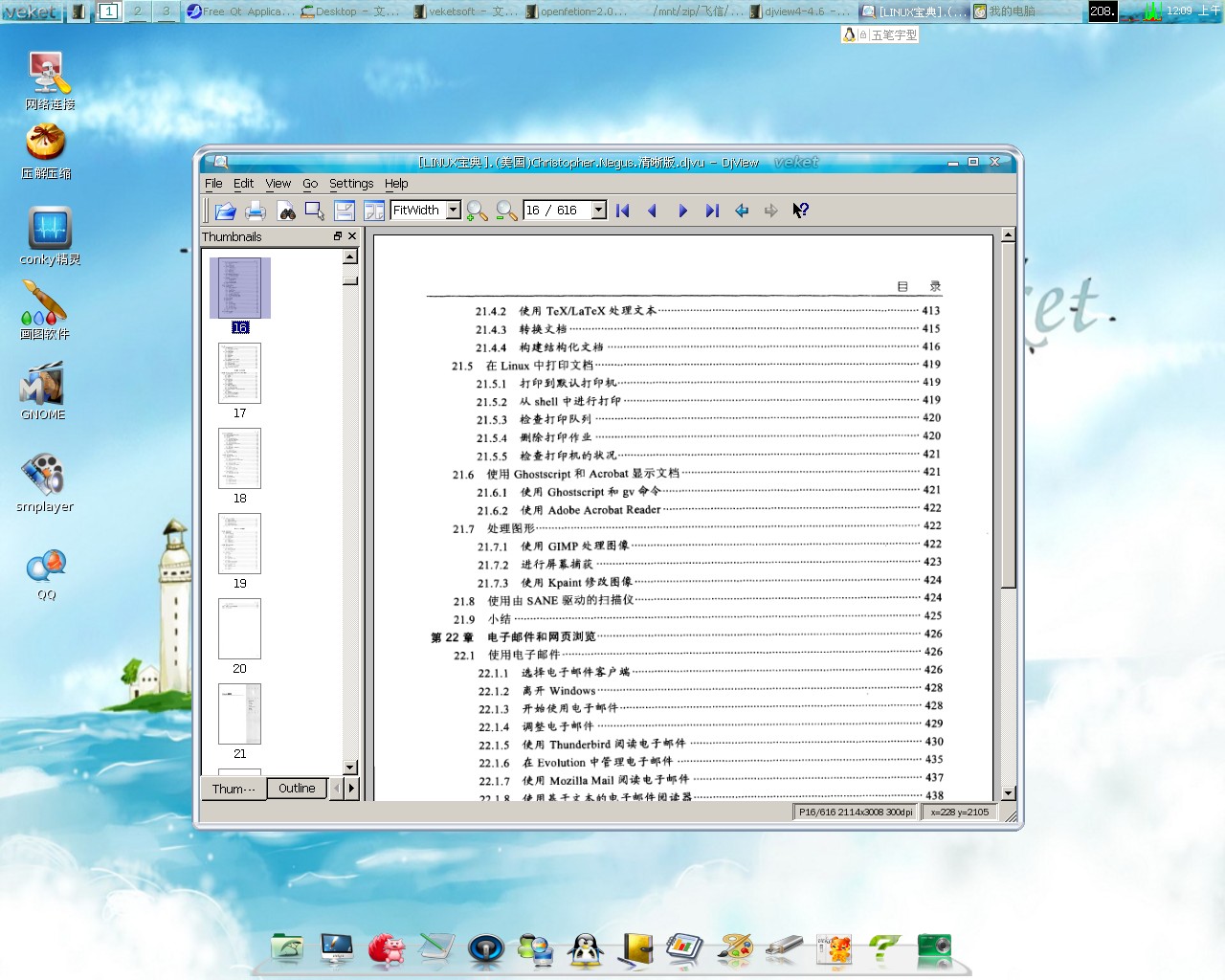The height and width of the screenshot is (980, 1225).
Task: Click the thumbnails scrollbar down arrow
Action: [350, 767]
